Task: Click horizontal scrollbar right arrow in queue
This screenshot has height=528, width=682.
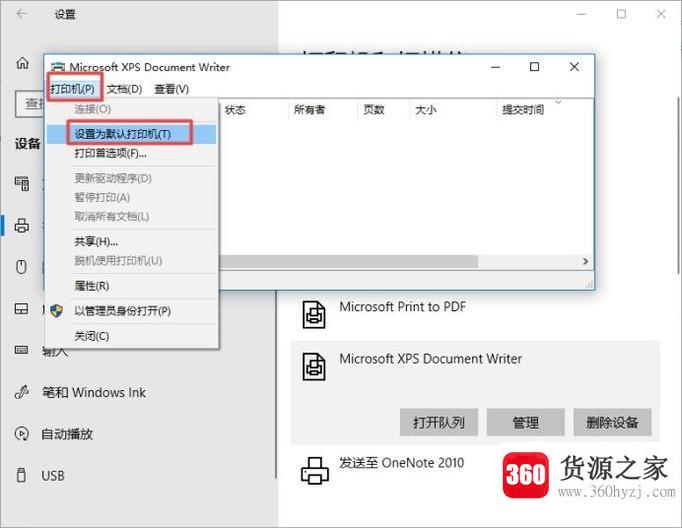Action: click(x=585, y=261)
